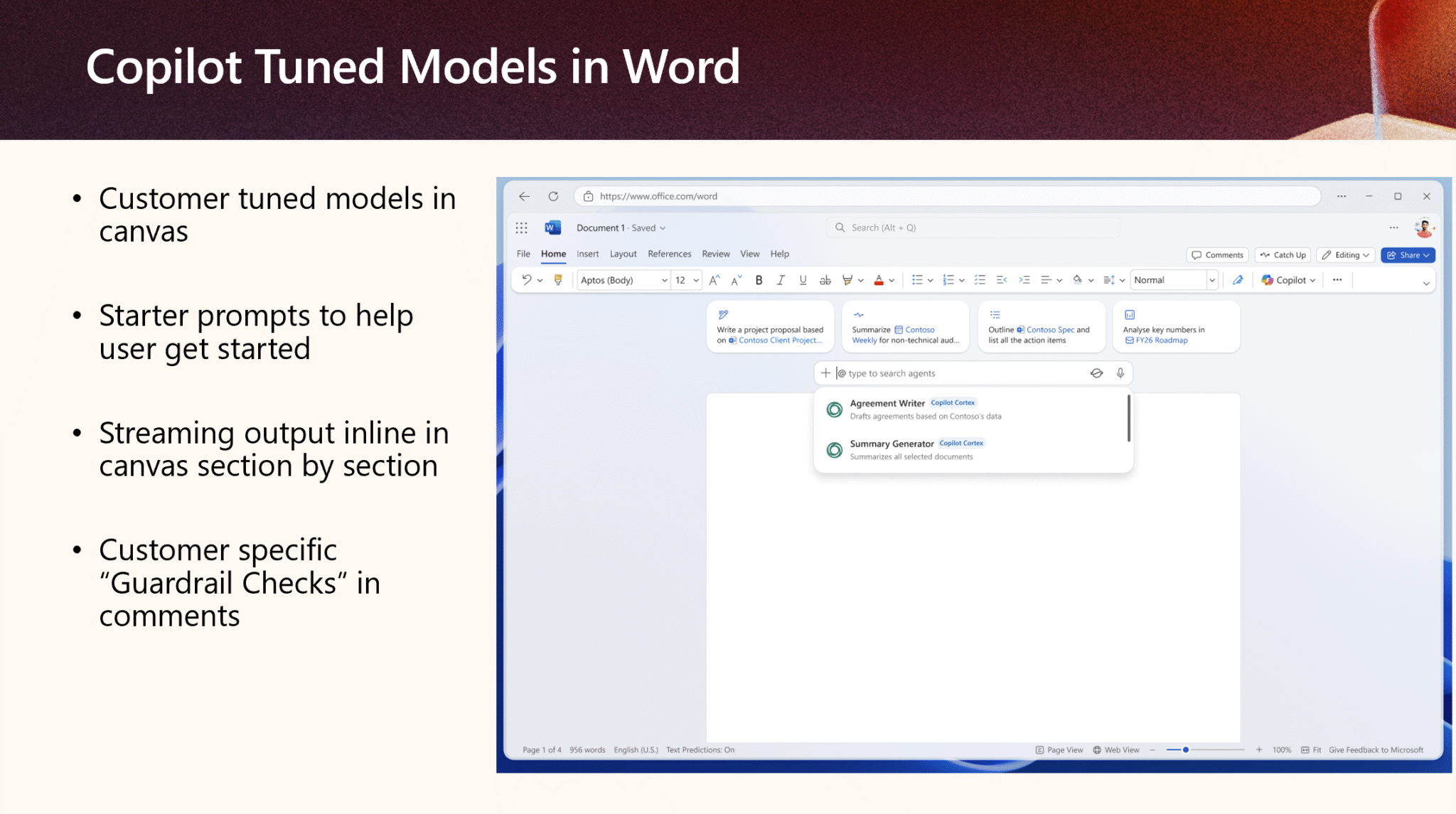Click the zoom slider handle
Viewport: 1456px width, 814px height.
point(1186,750)
